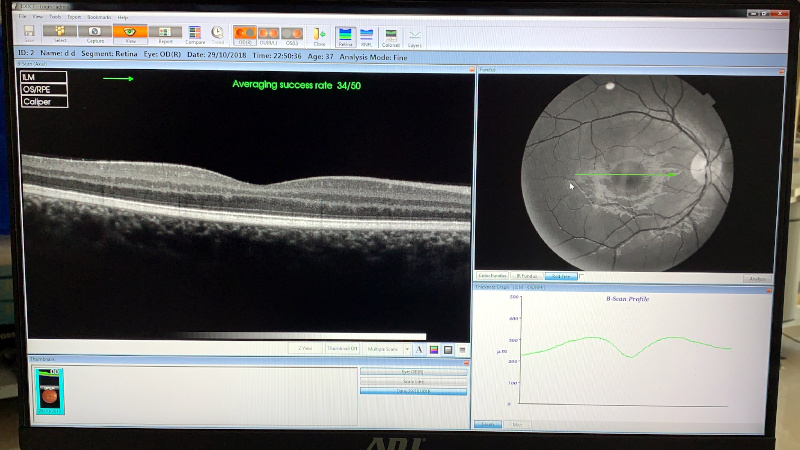The image size is (800, 450).
Task: Open the Compare view icon
Action: [194, 34]
